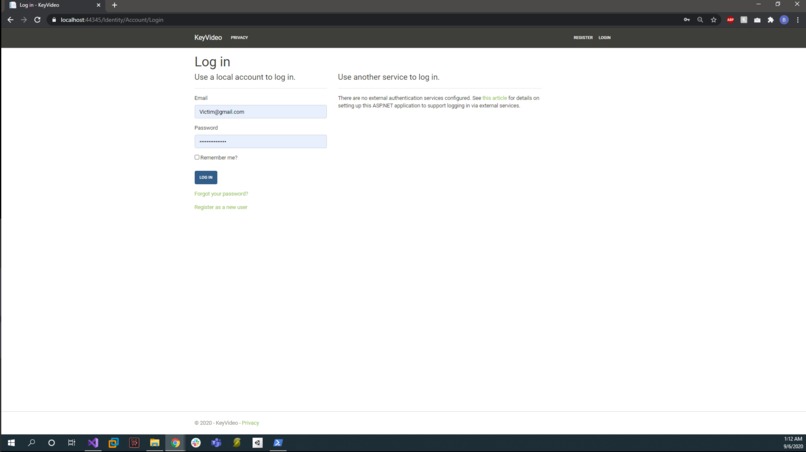Viewport: 806px width, 452px height.
Task: Open Windows taskbar search
Action: 31,443
